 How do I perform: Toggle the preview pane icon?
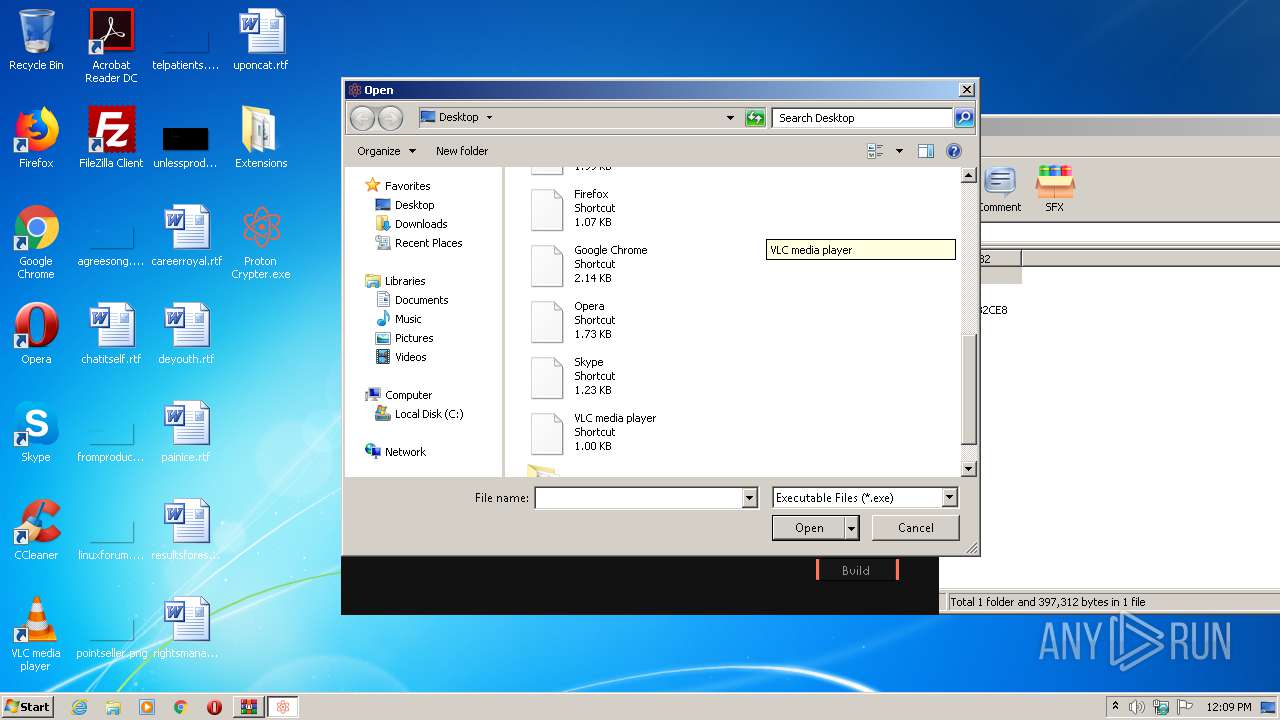[x=925, y=151]
